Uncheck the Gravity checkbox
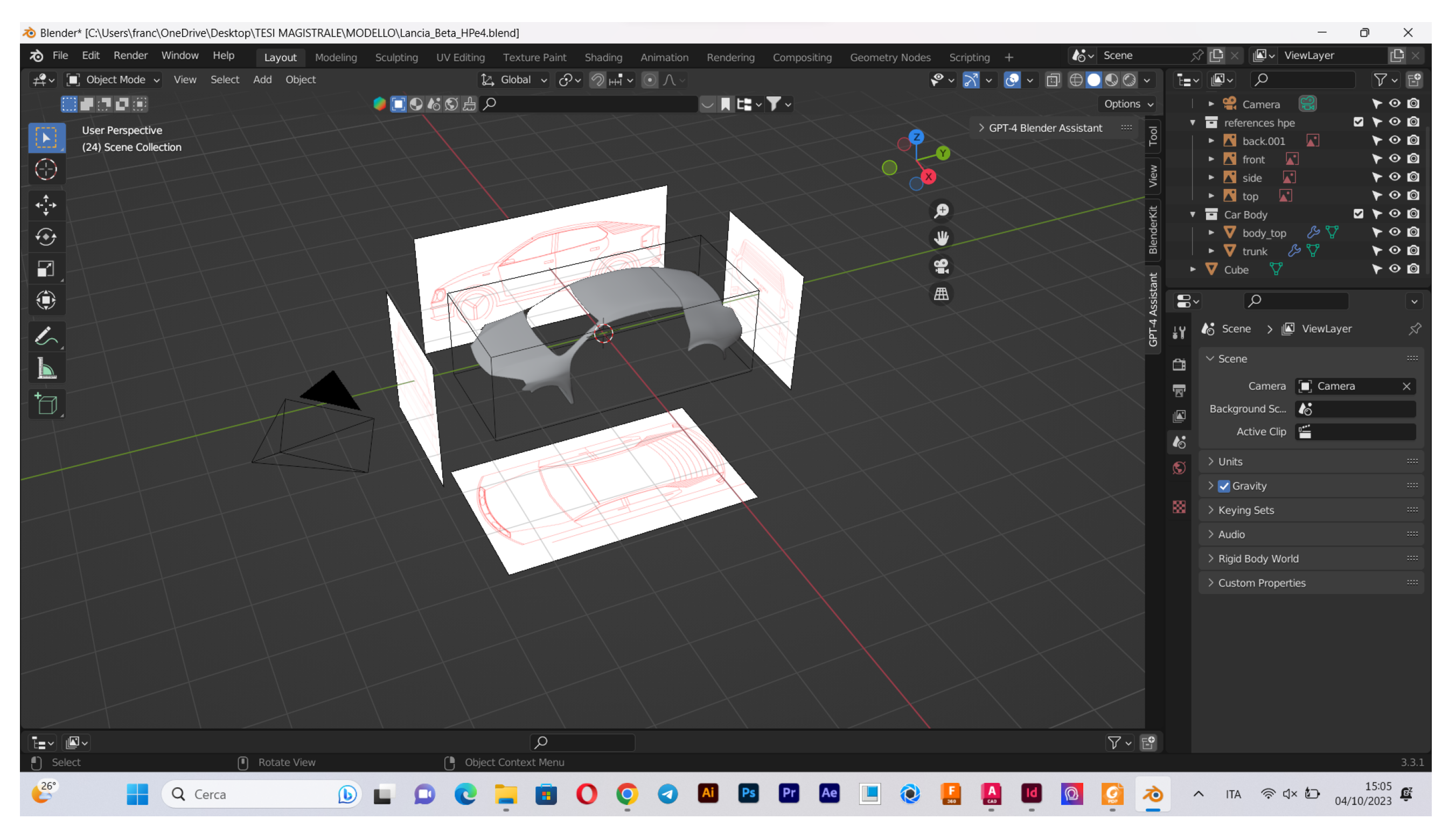This screenshot has height=840, width=1449. (x=1224, y=486)
